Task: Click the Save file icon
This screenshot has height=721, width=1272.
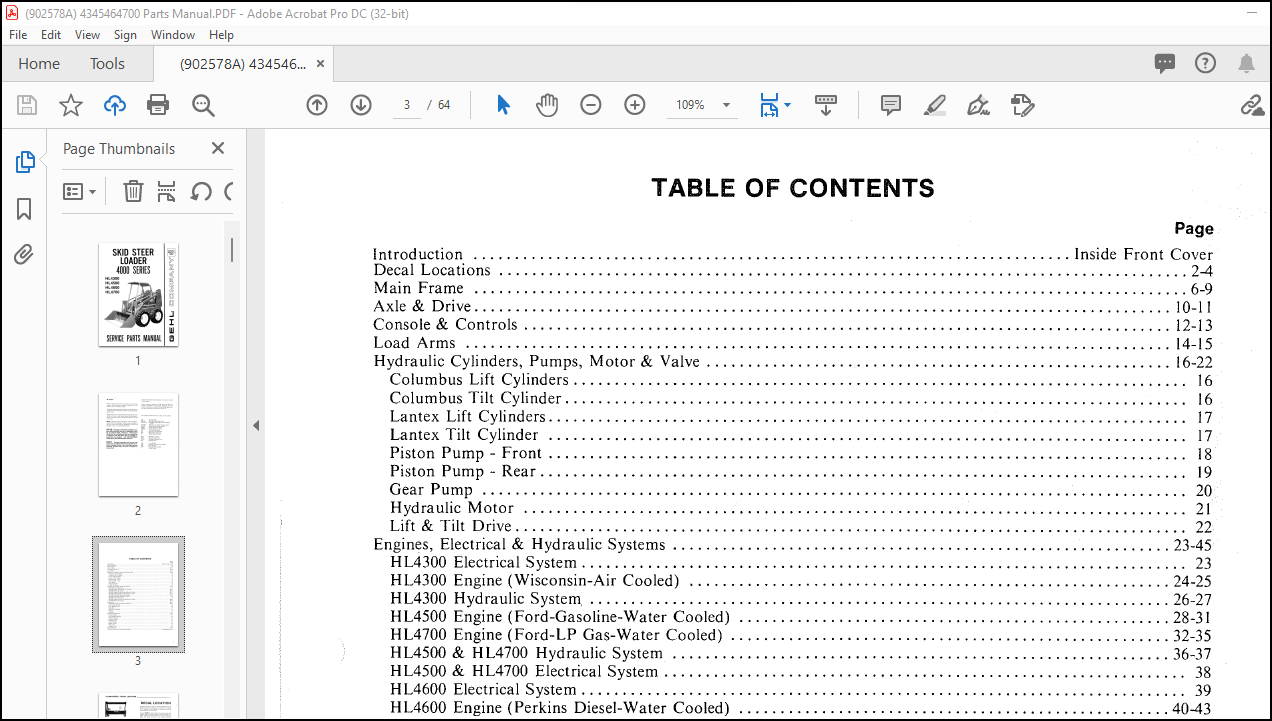Action: (27, 105)
